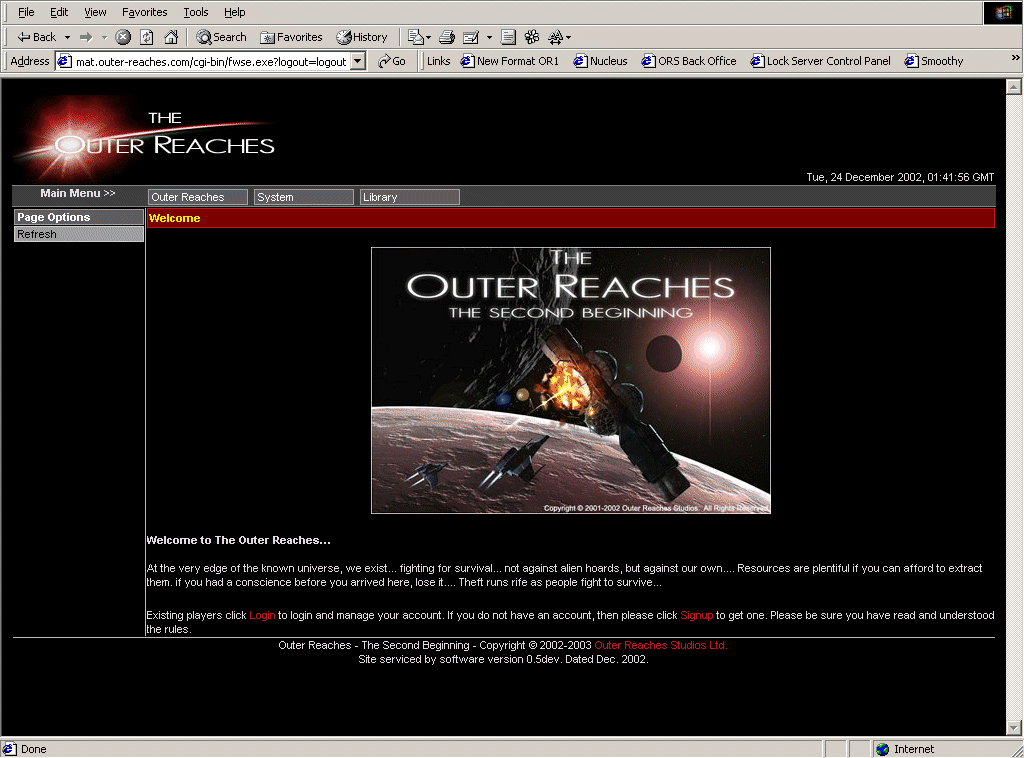Viewport: 1024px width, 758px height.
Task: Click the red Signup link
Action: [696, 615]
